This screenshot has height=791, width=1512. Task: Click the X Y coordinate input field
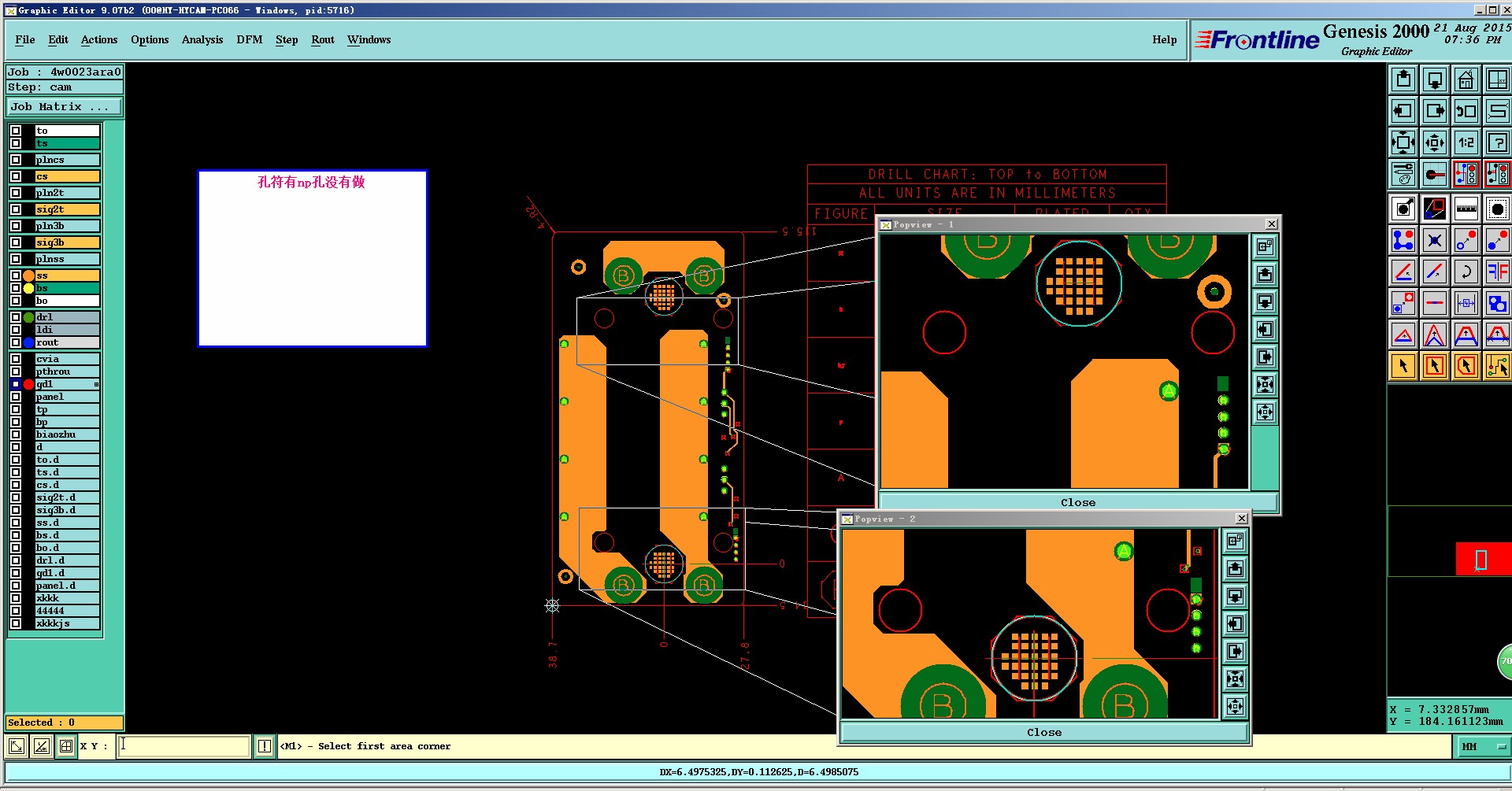point(184,746)
